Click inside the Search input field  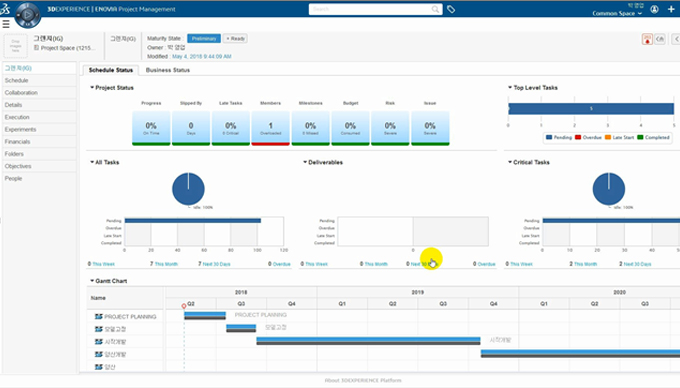point(370,9)
